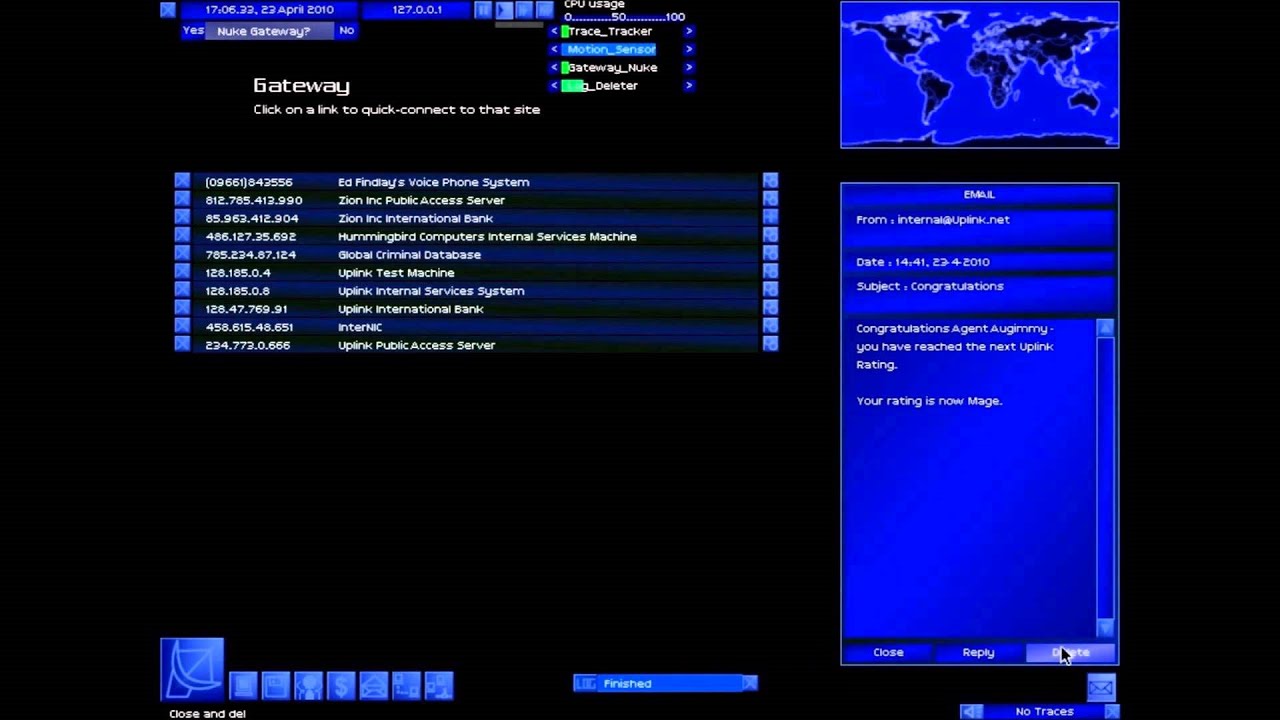Open the send mail envelope toolbar icon
The height and width of the screenshot is (720, 1280).
tap(373, 685)
